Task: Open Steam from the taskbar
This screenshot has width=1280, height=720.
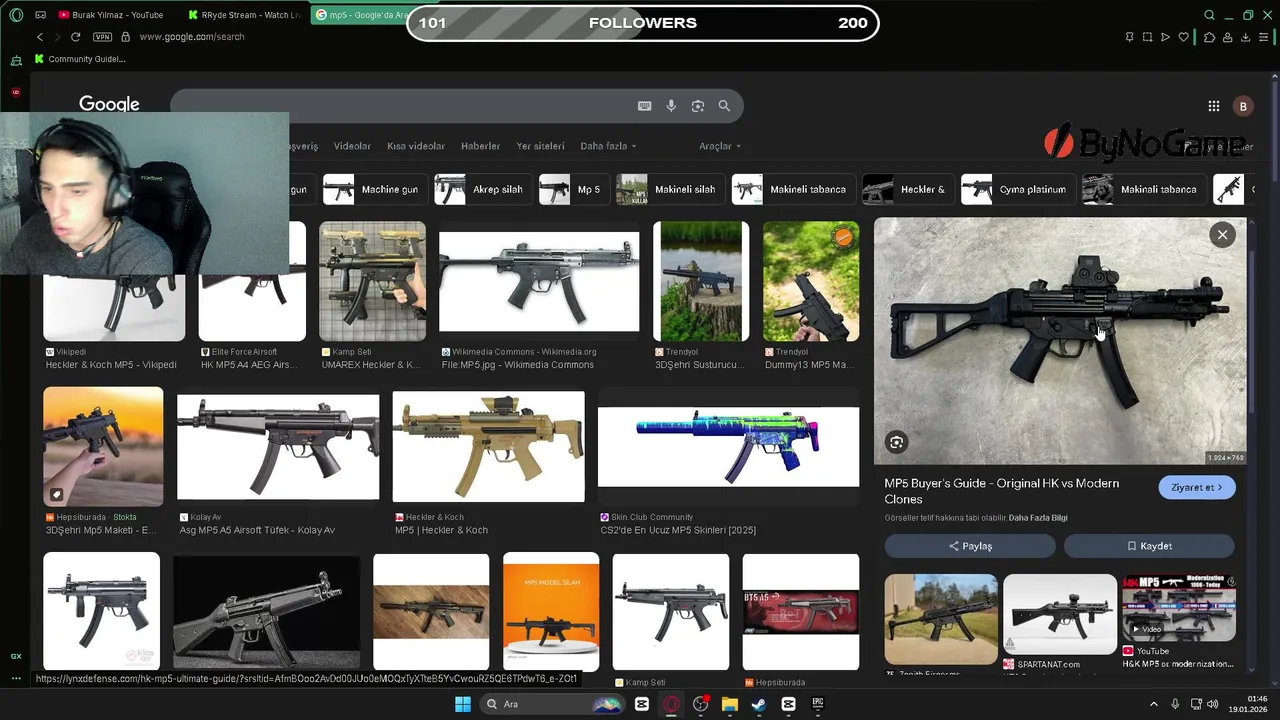Action: tap(759, 704)
